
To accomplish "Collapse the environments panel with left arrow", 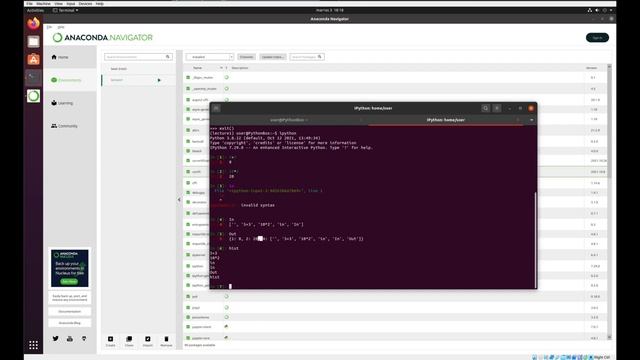I will (179, 200).
